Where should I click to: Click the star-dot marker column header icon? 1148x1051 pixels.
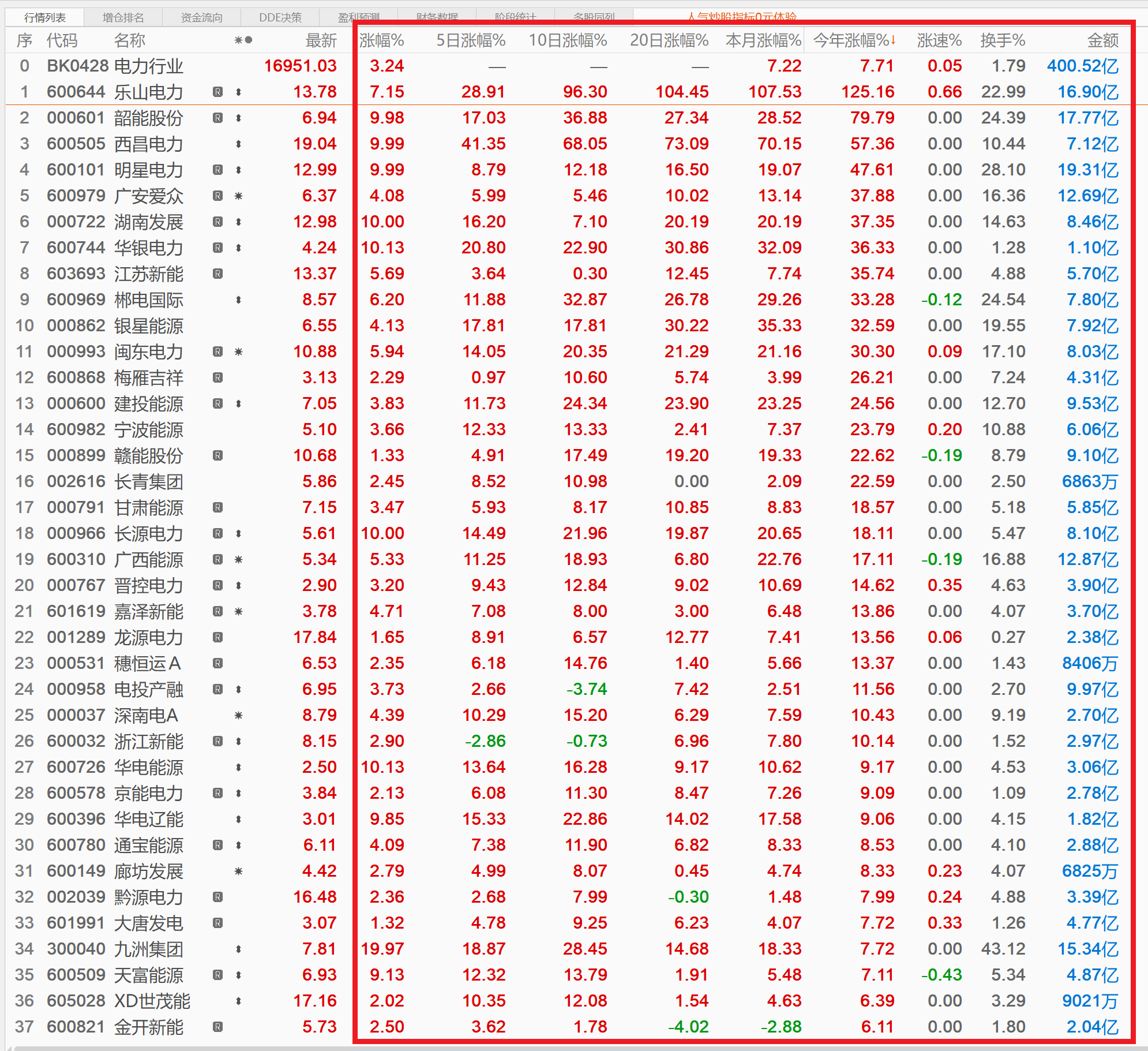pyautogui.click(x=243, y=40)
